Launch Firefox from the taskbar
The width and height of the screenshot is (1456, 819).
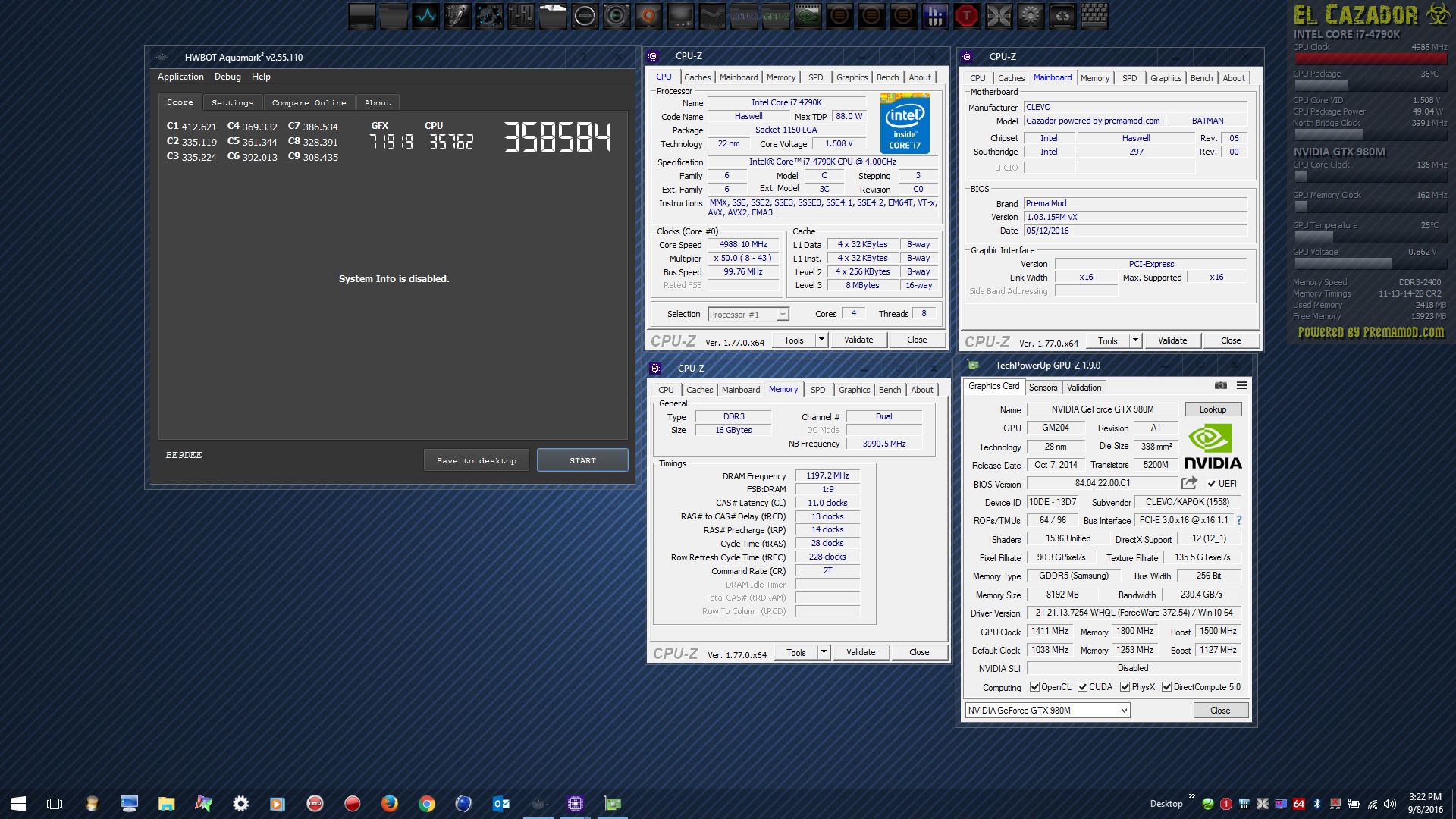click(x=389, y=803)
